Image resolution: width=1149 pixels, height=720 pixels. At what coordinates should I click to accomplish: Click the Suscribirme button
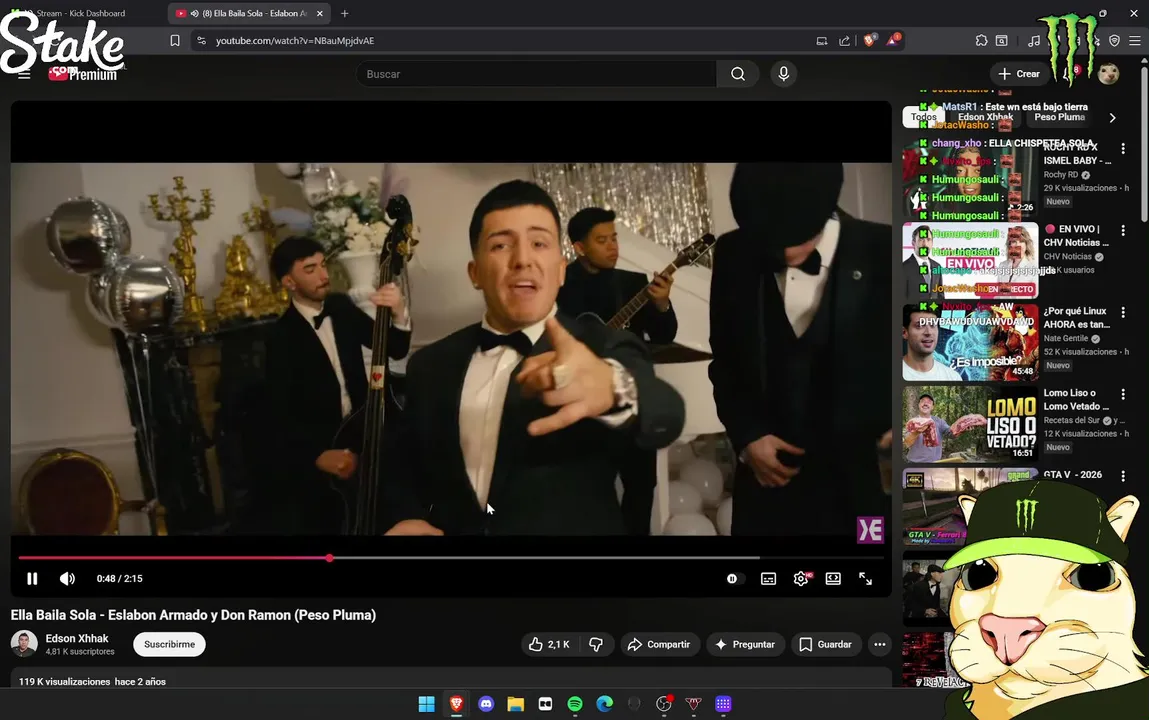tap(169, 645)
